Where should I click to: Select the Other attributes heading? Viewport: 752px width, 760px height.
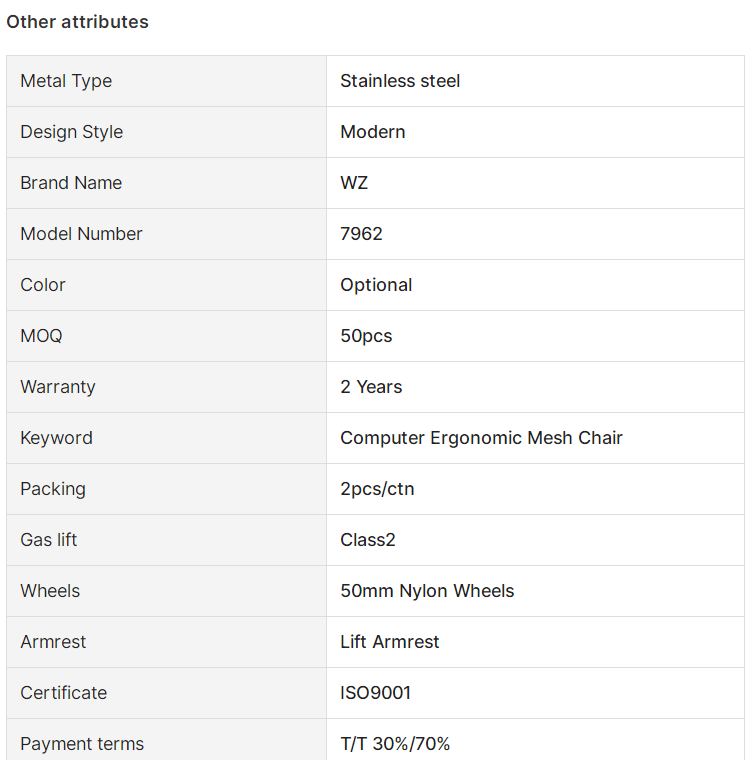77,22
